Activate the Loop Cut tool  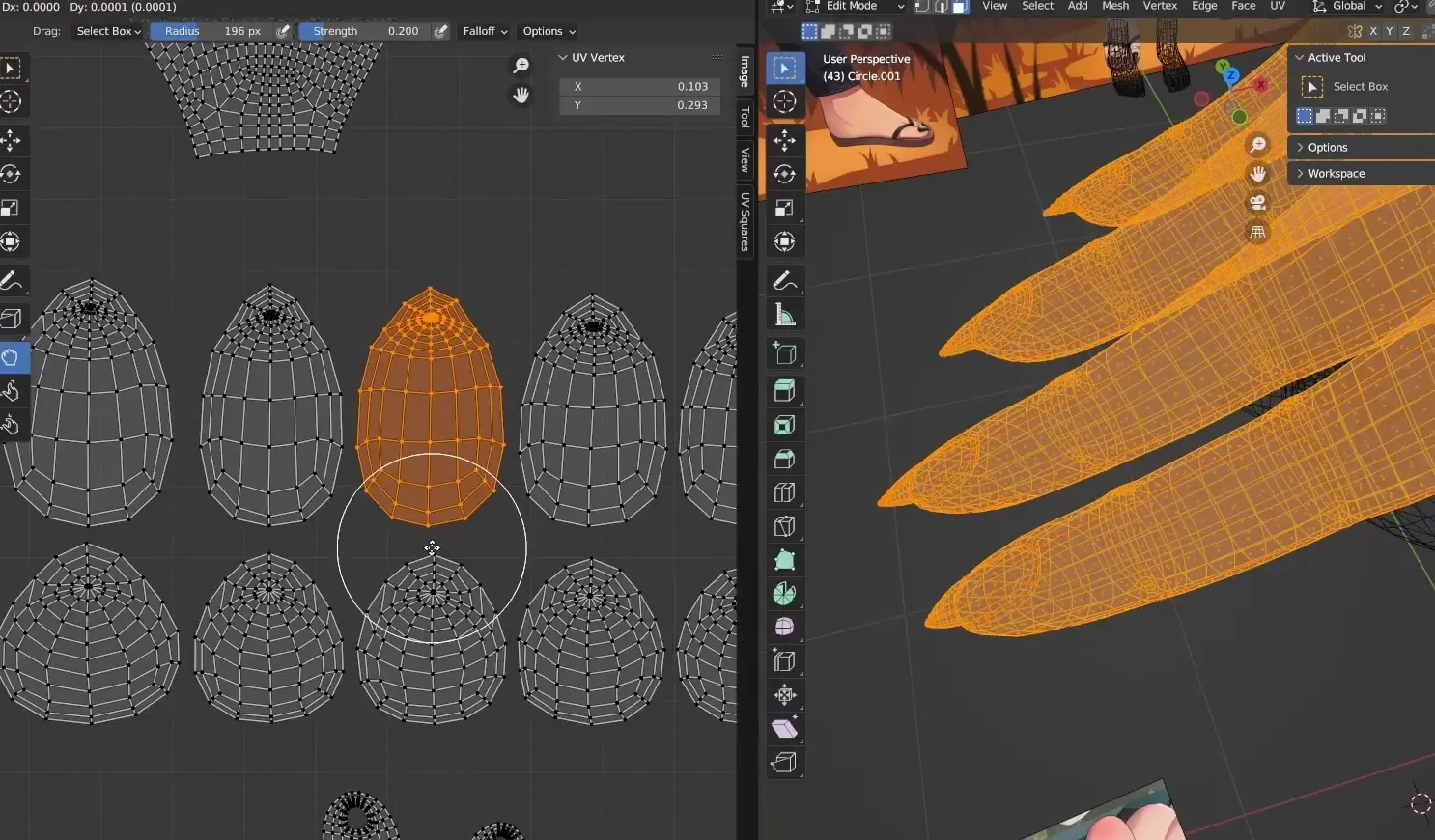pos(784,492)
